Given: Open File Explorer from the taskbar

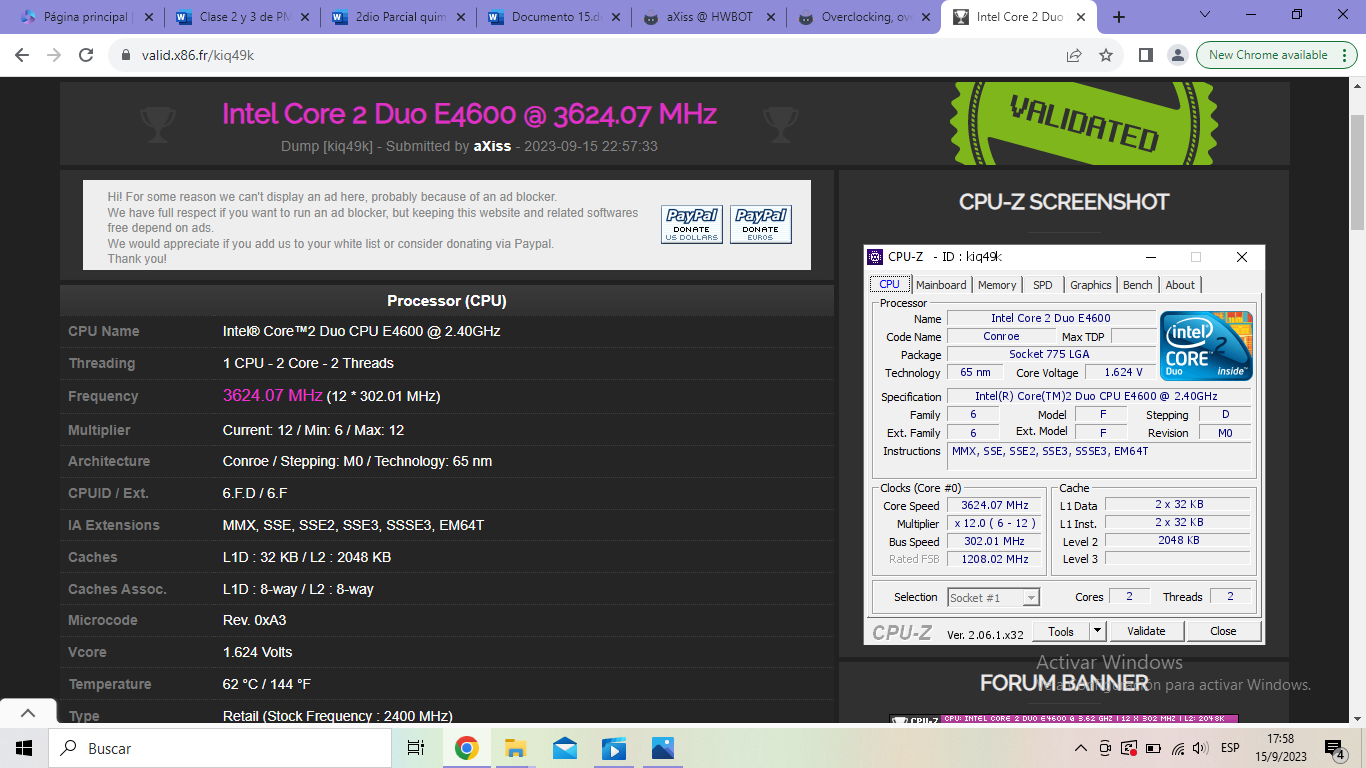Looking at the screenshot, I should 515,748.
